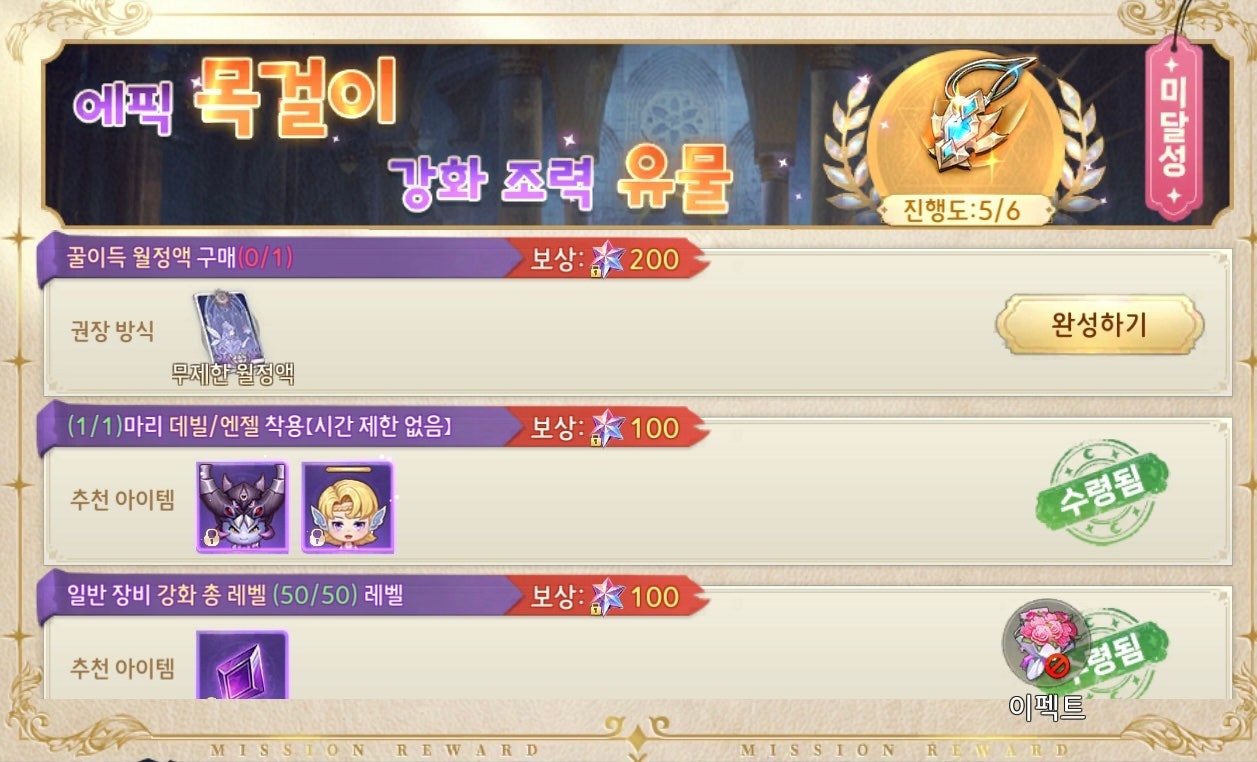Image resolution: width=1257 pixels, height=762 pixels.
Task: Click the star reward icon showing 200
Action: pos(606,261)
